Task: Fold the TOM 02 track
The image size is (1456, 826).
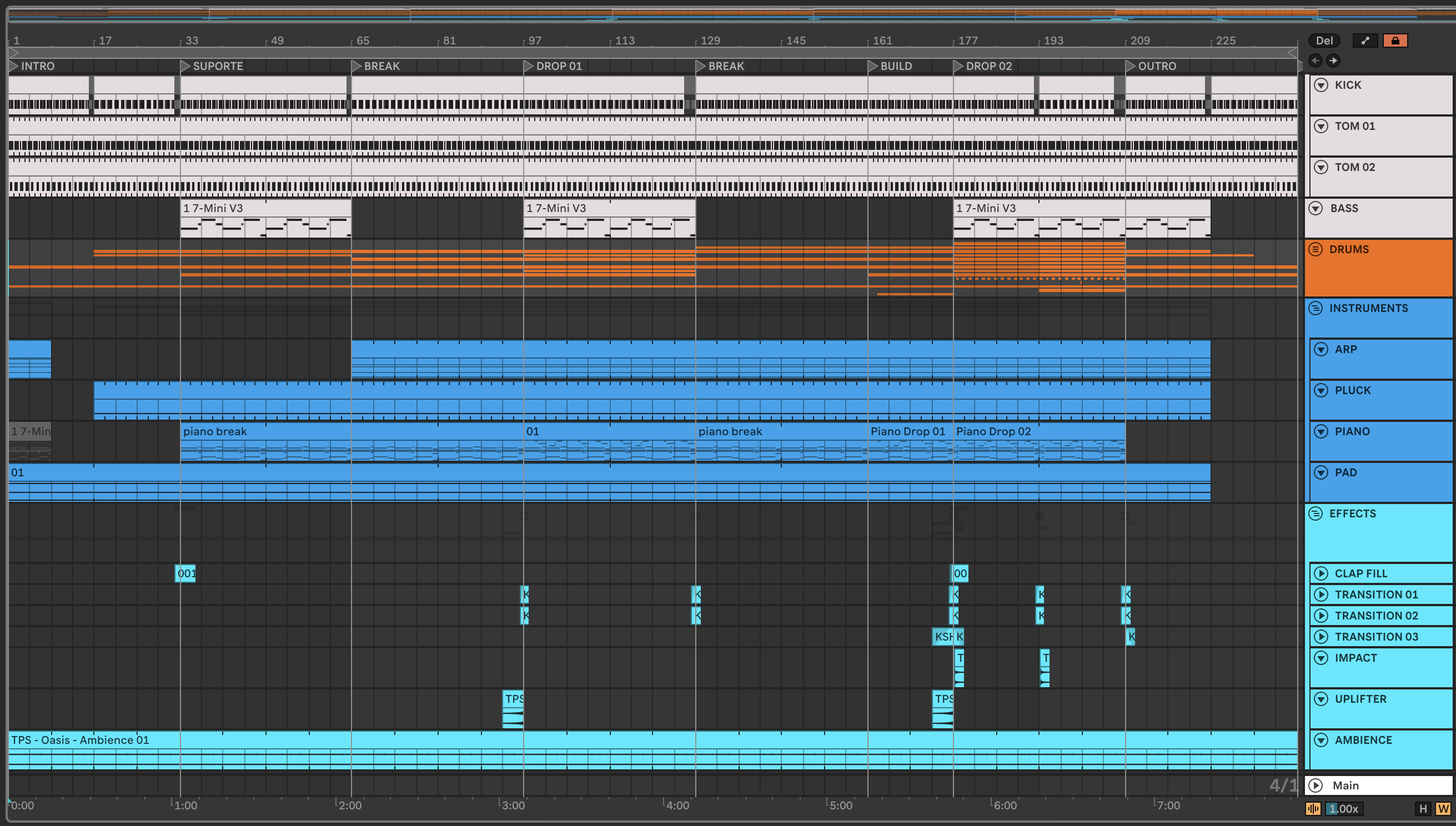Action: click(x=1321, y=167)
